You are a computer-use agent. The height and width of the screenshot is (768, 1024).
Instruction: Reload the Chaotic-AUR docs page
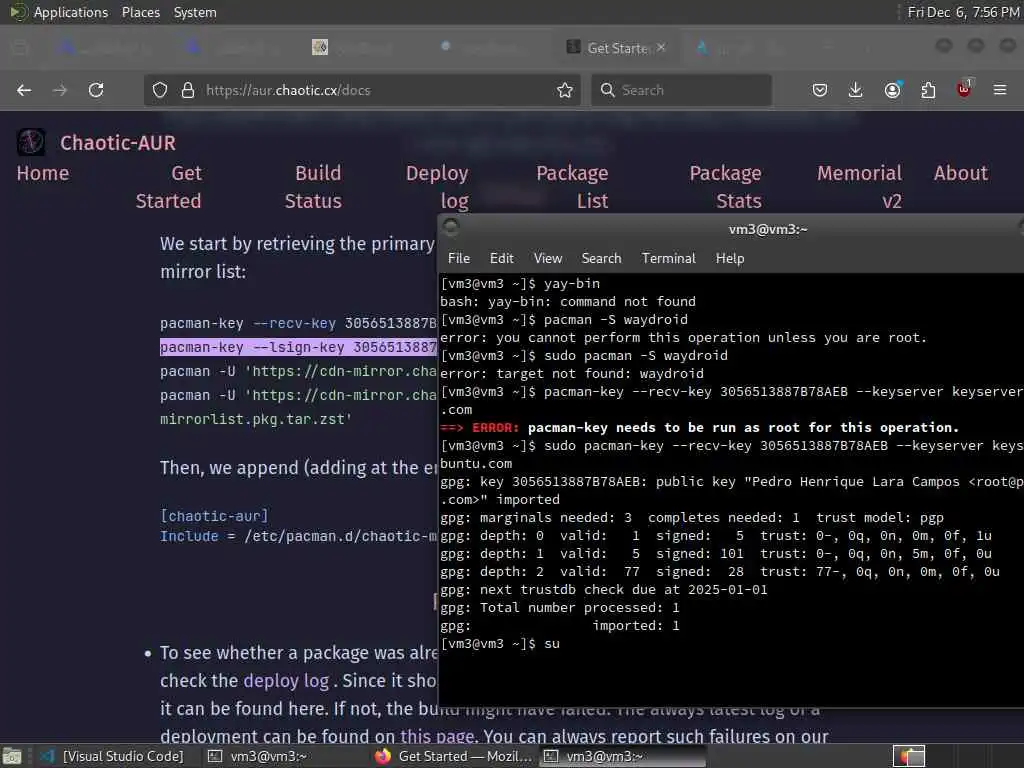click(96, 90)
